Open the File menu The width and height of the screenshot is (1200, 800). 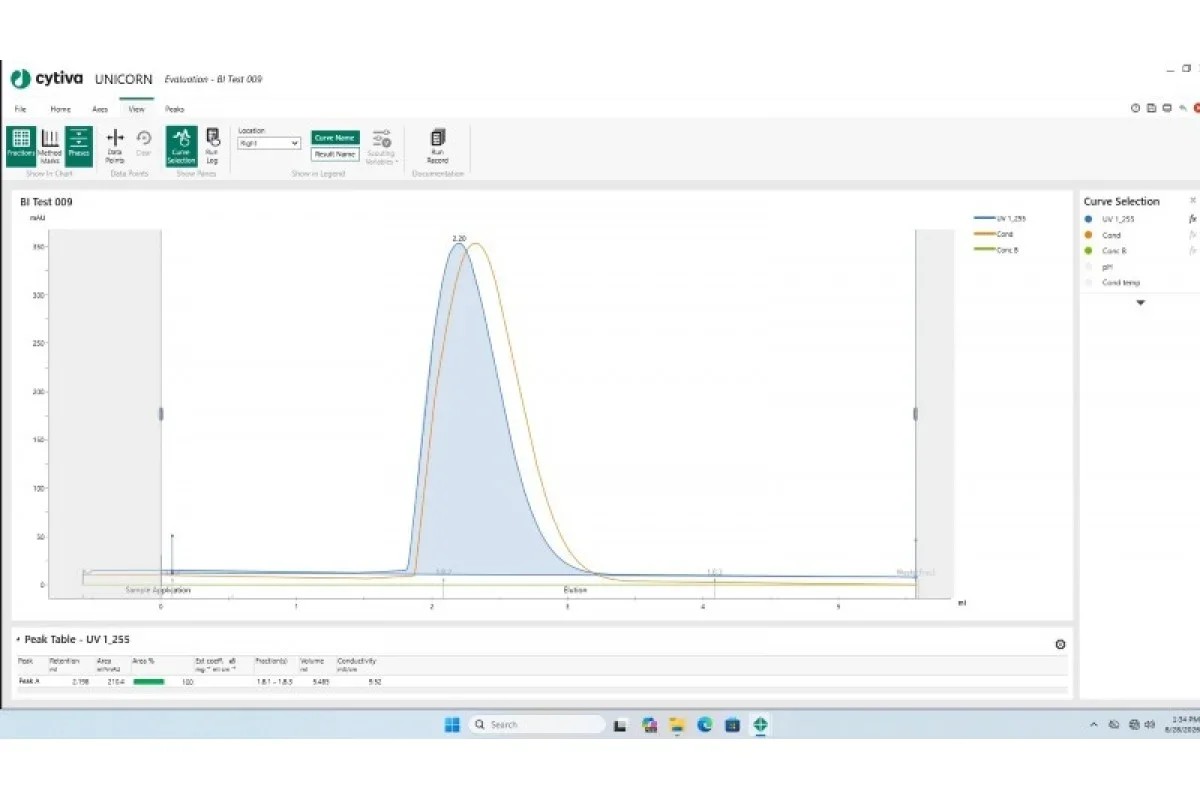[x=20, y=109]
